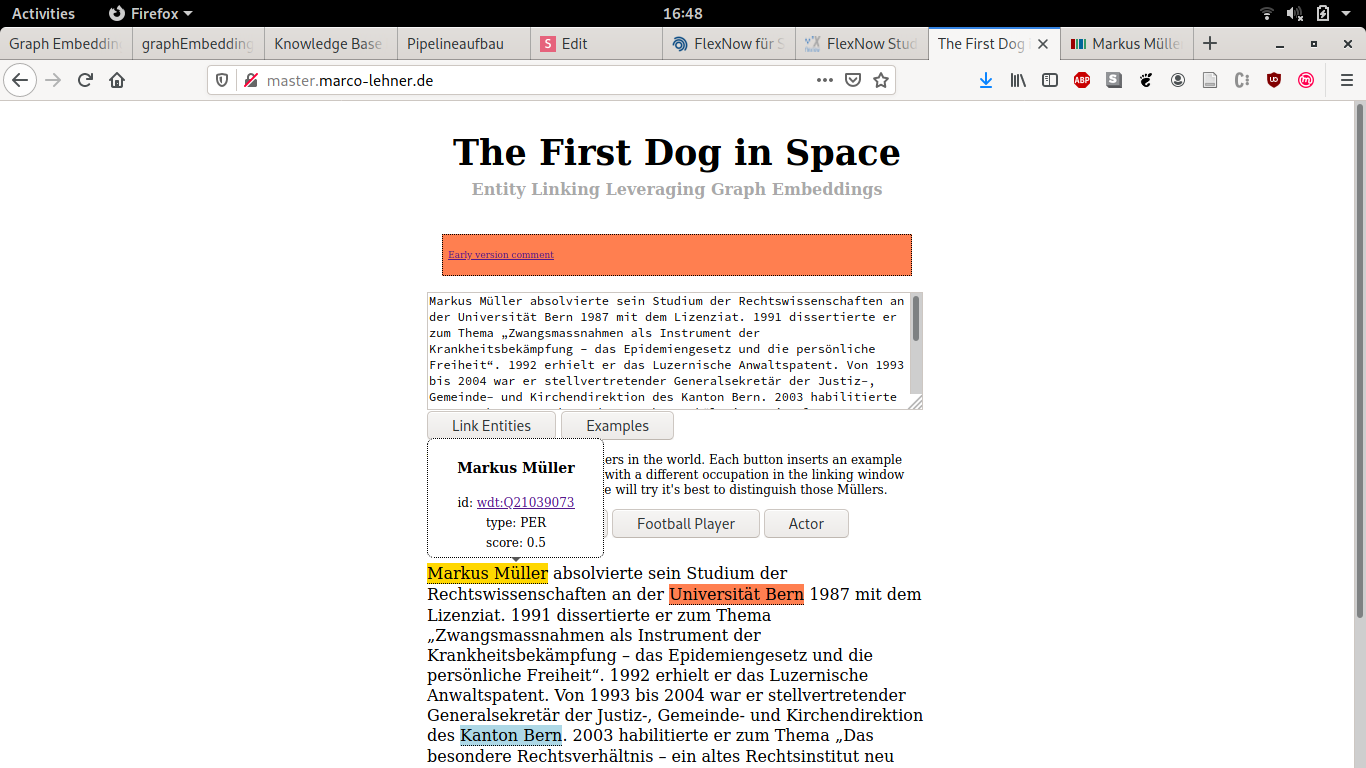This screenshot has height=768, width=1366.
Task: Open the Firefox home page
Action: point(117,80)
